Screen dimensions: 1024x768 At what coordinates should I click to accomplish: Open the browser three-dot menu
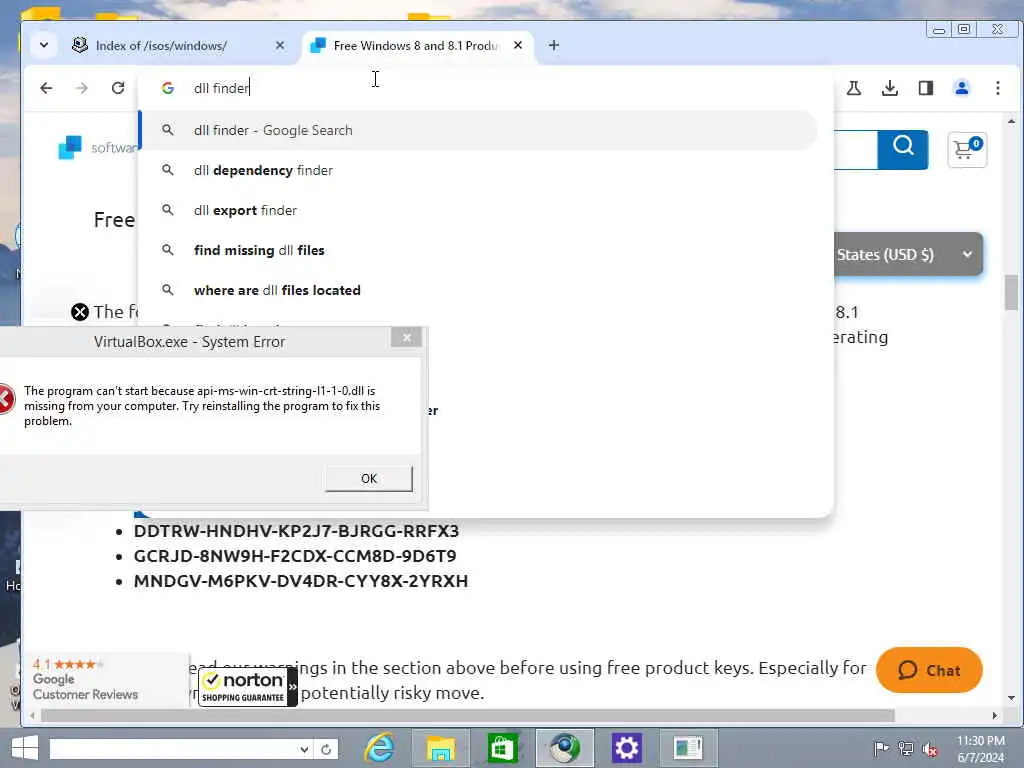point(997,88)
